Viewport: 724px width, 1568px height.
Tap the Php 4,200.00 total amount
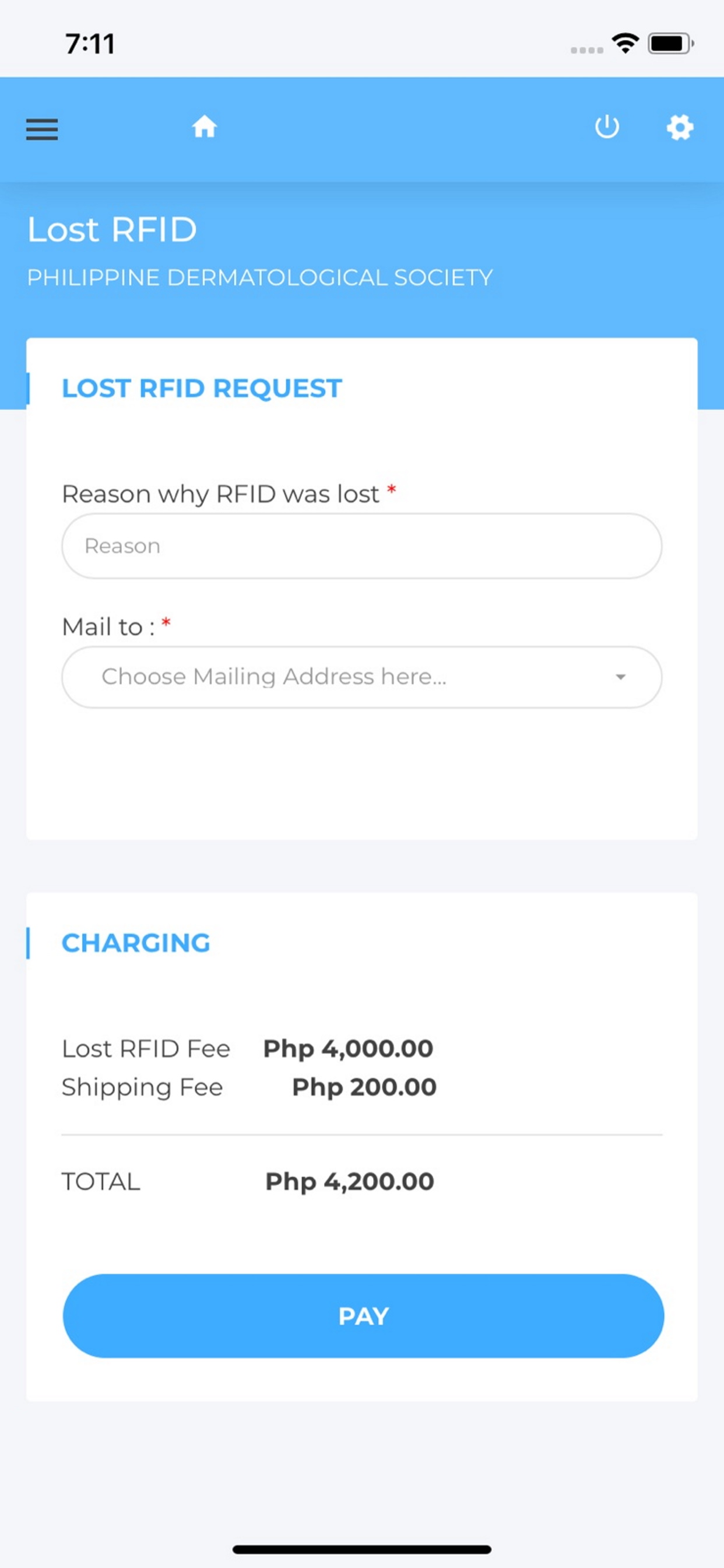[x=350, y=1181]
